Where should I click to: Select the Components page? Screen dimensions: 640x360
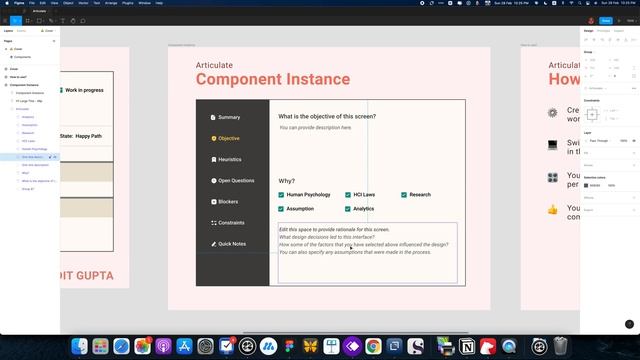[x=22, y=57]
